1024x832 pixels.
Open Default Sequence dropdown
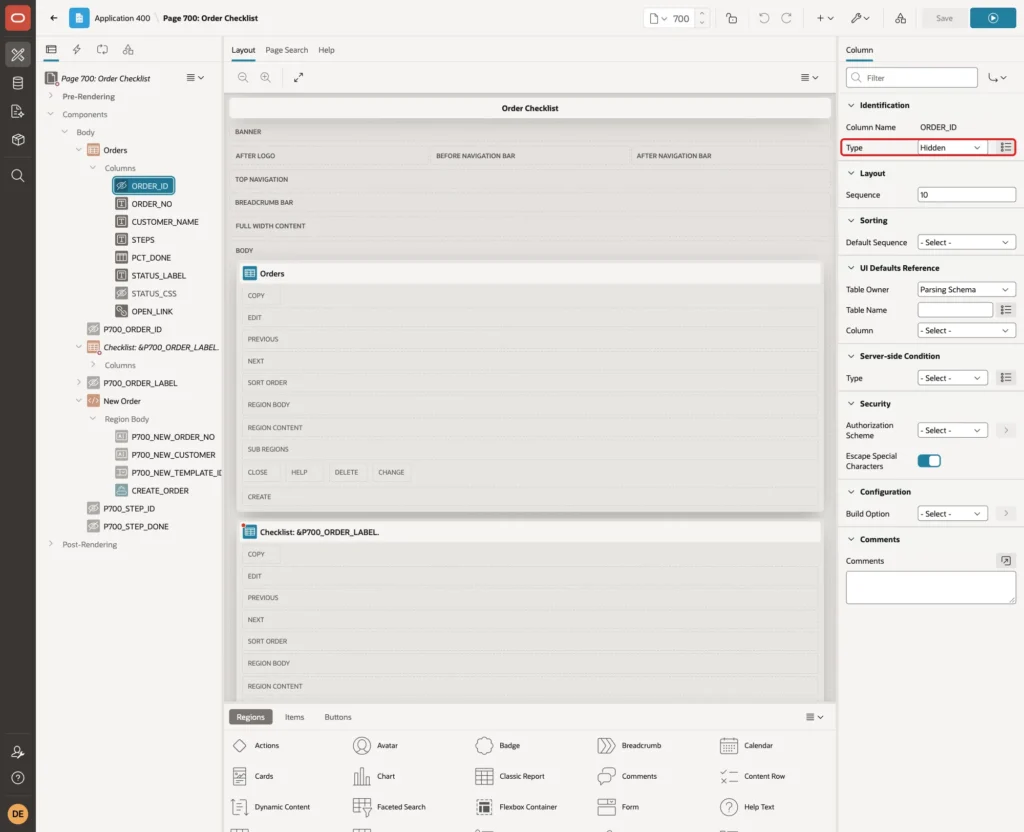tap(966, 242)
